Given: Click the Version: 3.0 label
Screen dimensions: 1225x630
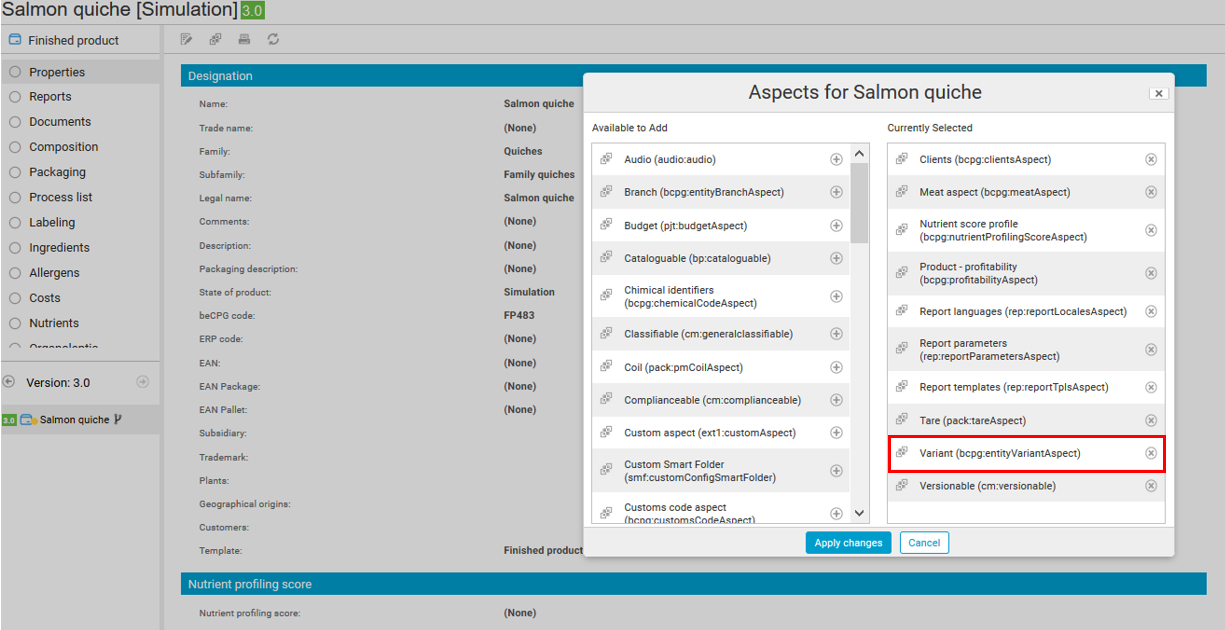Looking at the screenshot, I should click(58, 383).
